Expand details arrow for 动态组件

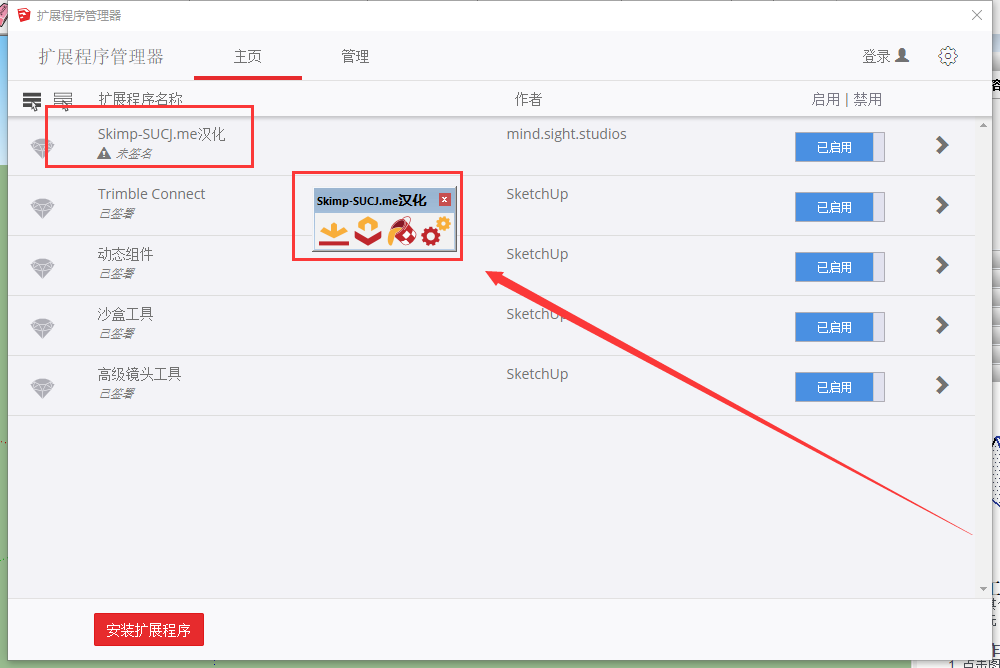pos(942,265)
